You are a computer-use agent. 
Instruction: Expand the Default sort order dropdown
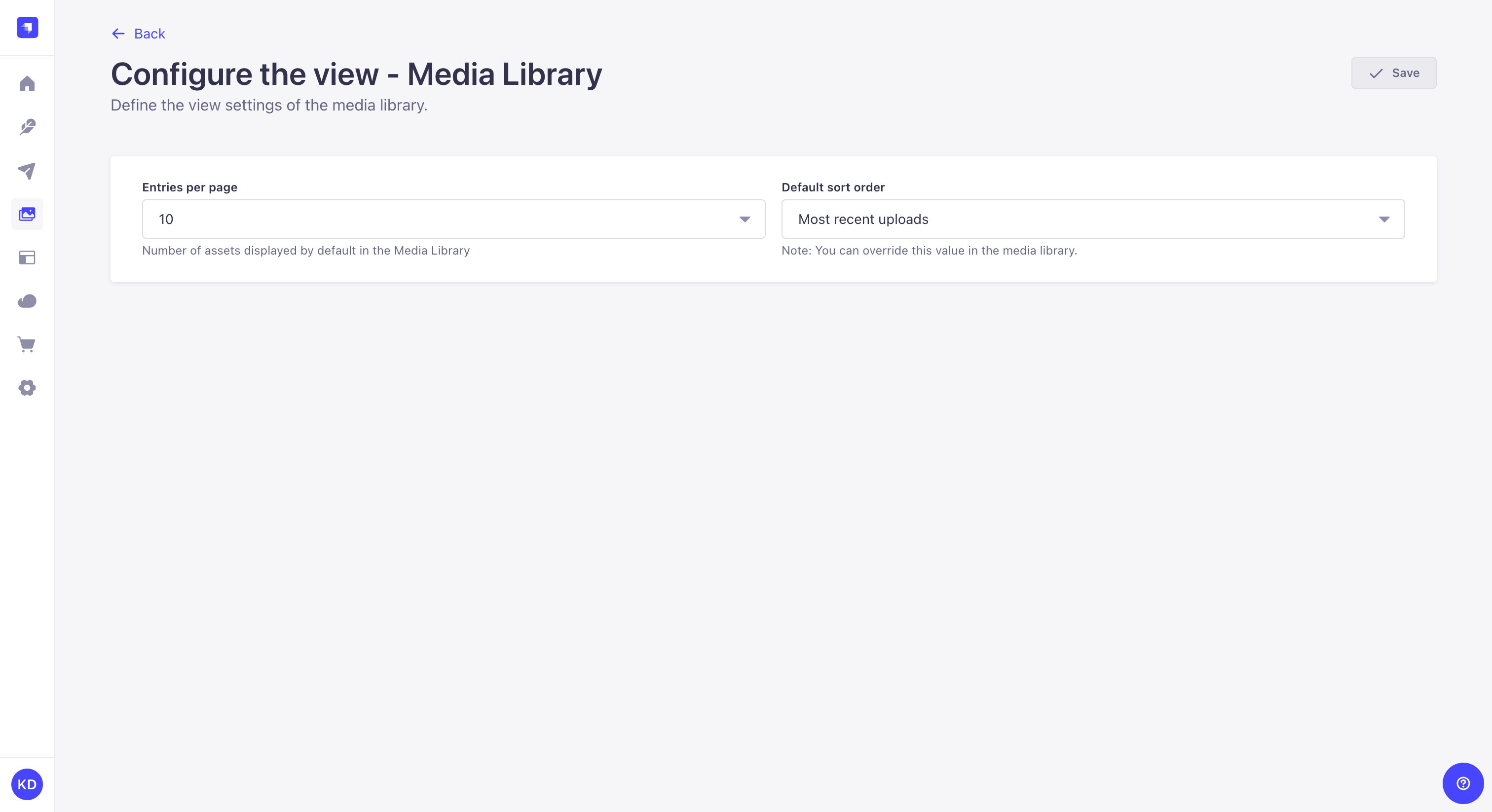pyautogui.click(x=1077, y=219)
